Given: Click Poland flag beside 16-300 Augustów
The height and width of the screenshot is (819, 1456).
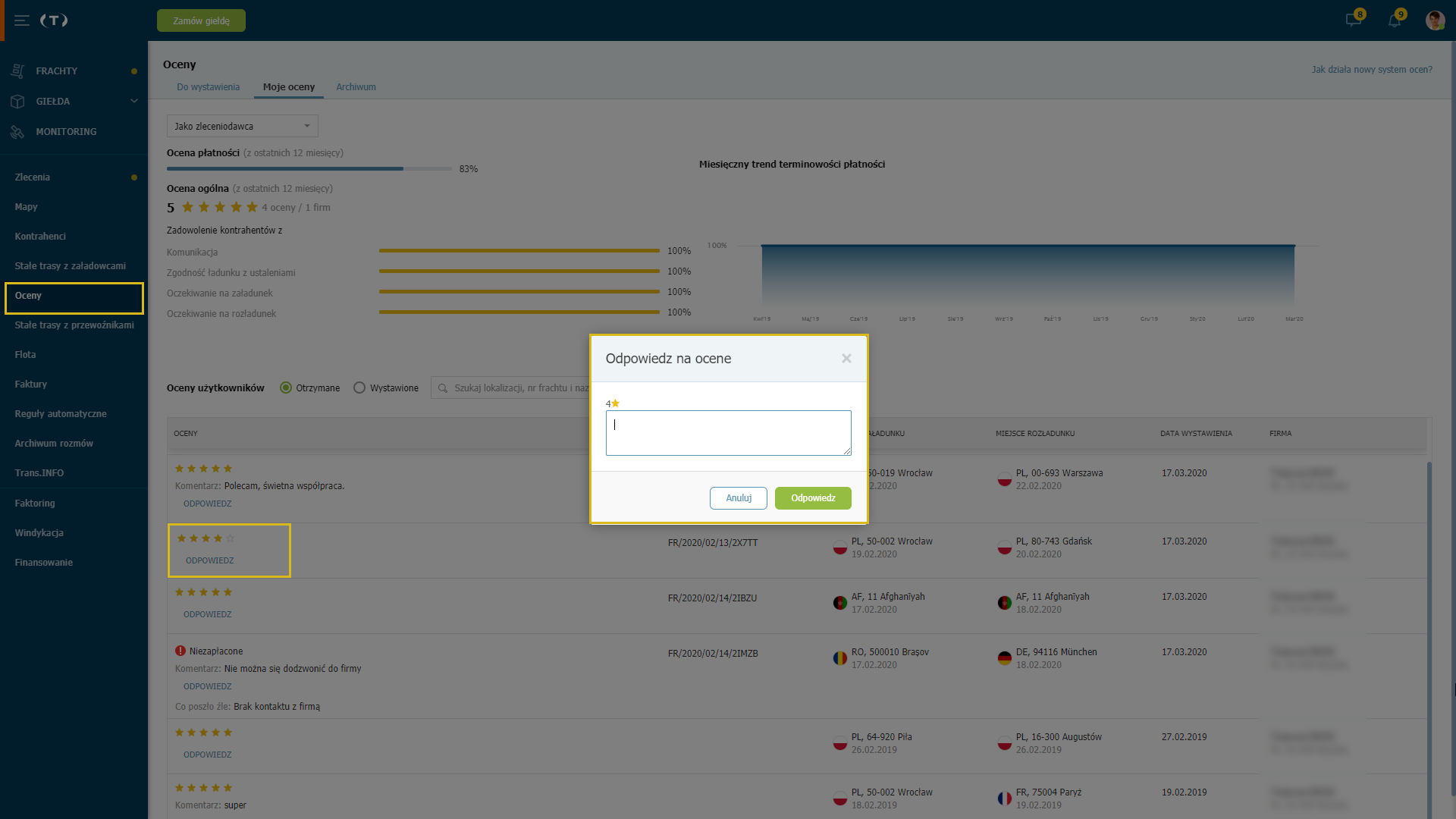Looking at the screenshot, I should click(x=1004, y=743).
